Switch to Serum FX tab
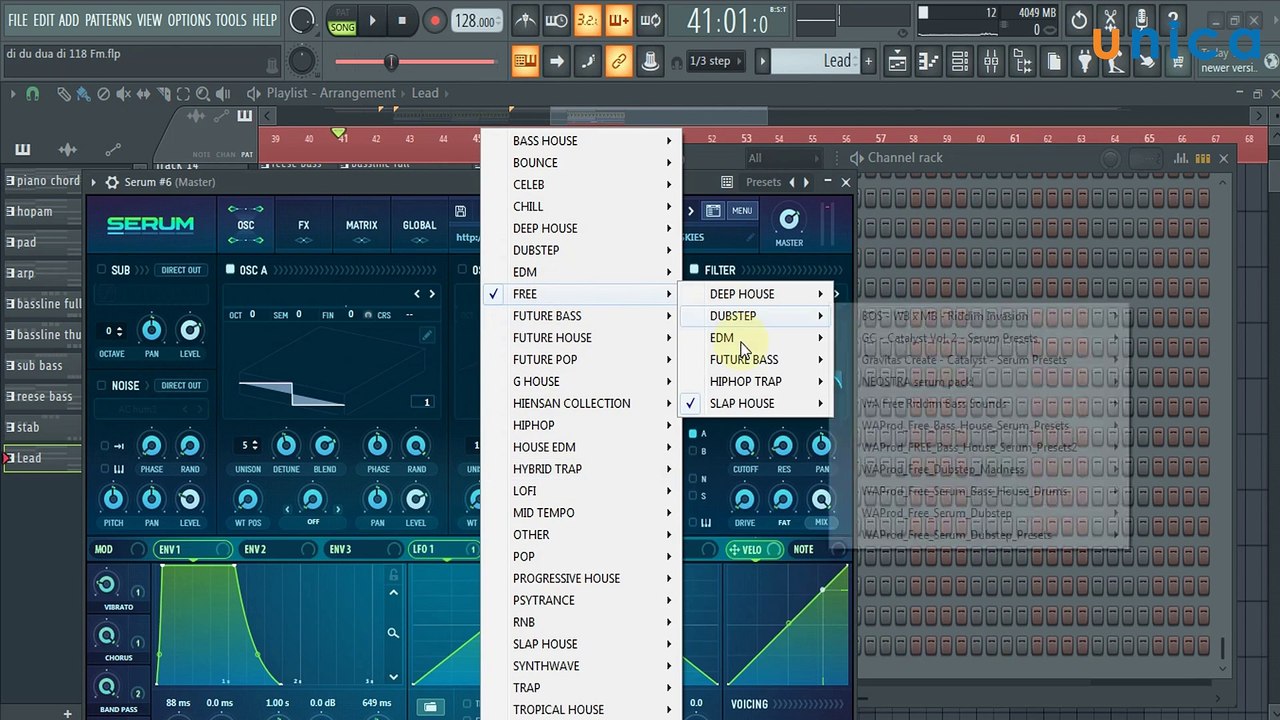 (x=304, y=226)
